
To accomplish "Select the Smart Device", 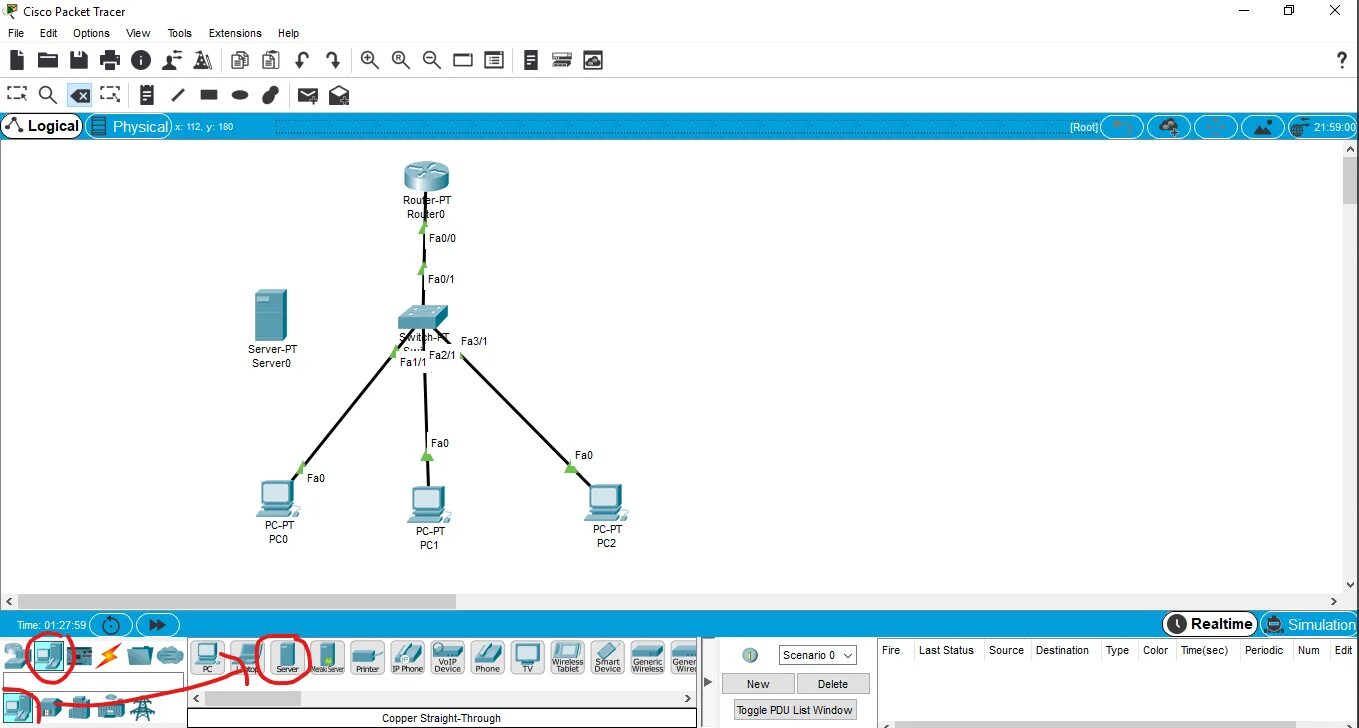I will coord(607,657).
